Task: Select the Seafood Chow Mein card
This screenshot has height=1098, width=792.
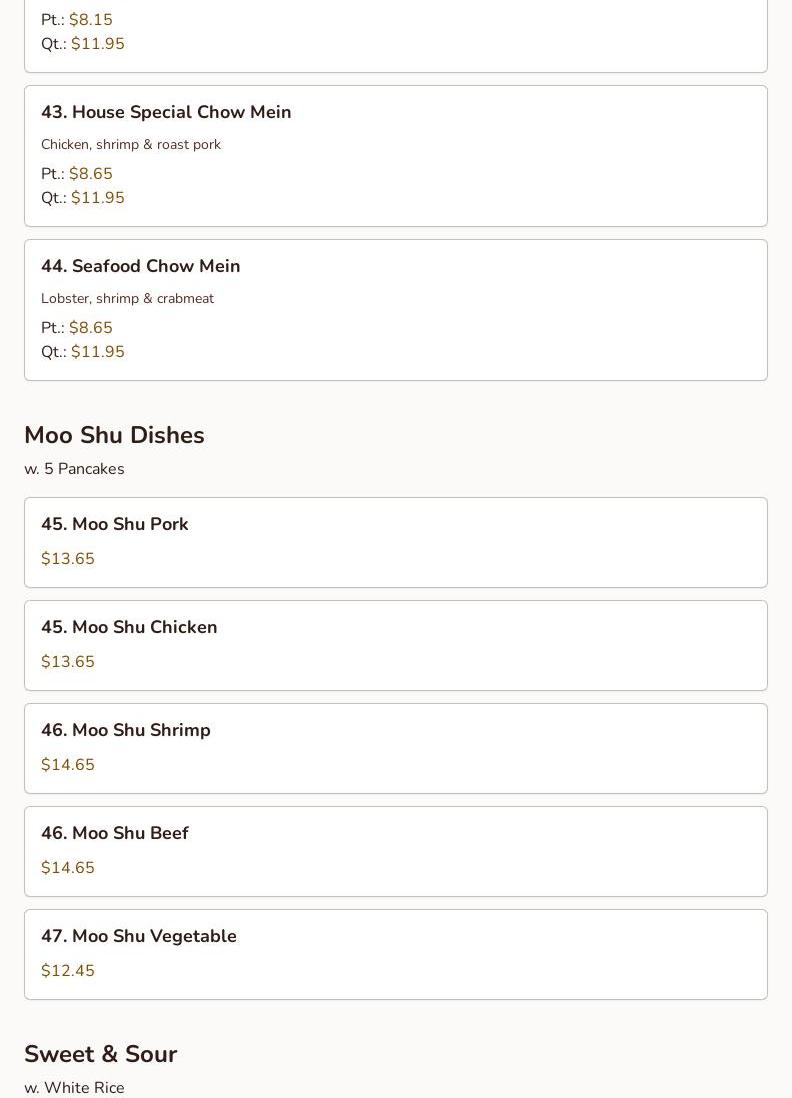Action: tap(396, 310)
